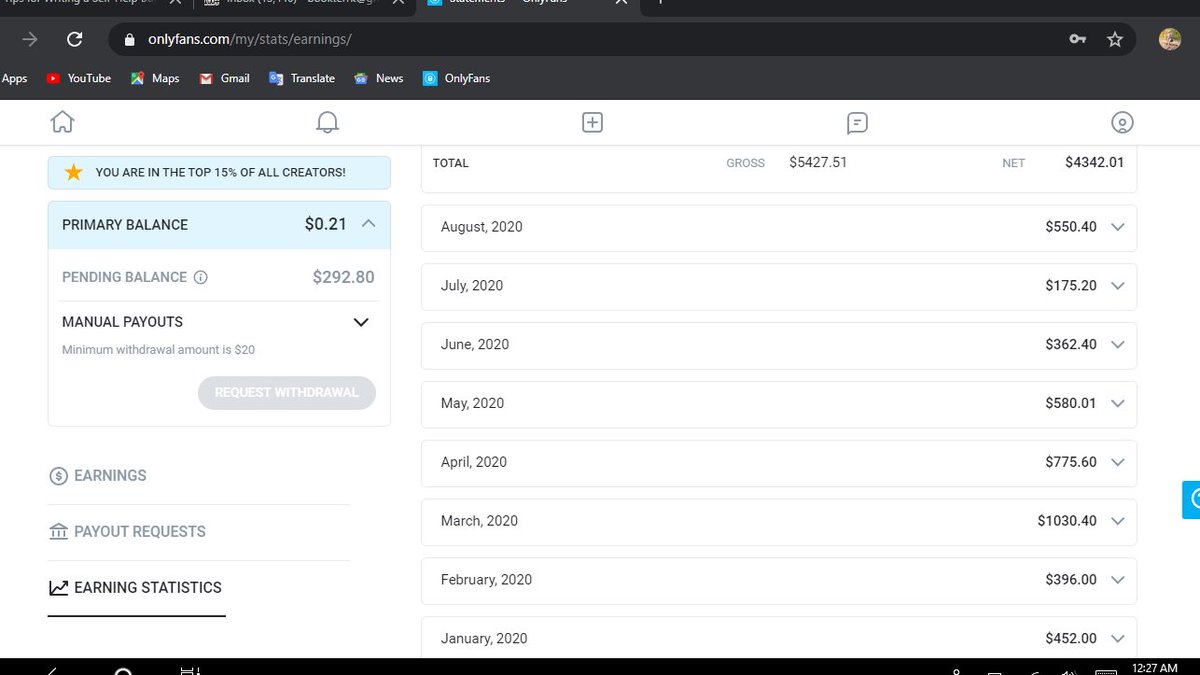Expand the Manual Payouts dropdown
The image size is (1200, 675).
pos(362,322)
